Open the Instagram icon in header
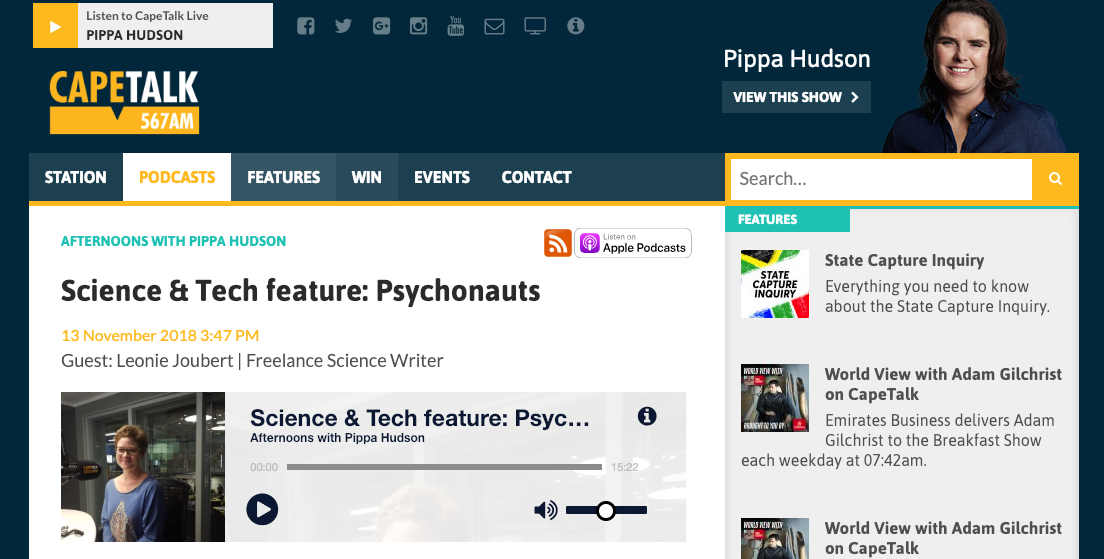The height and width of the screenshot is (559, 1104). [x=419, y=26]
